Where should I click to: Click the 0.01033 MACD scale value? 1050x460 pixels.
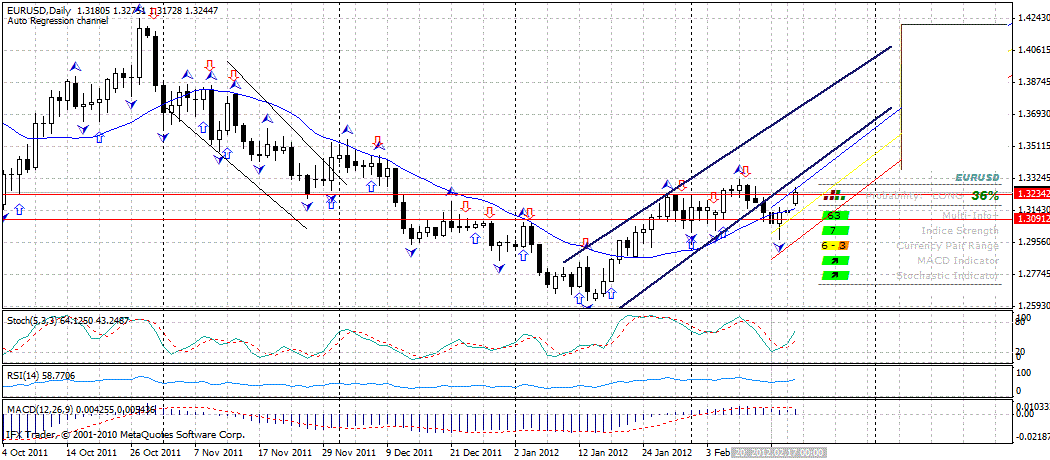[1035, 406]
